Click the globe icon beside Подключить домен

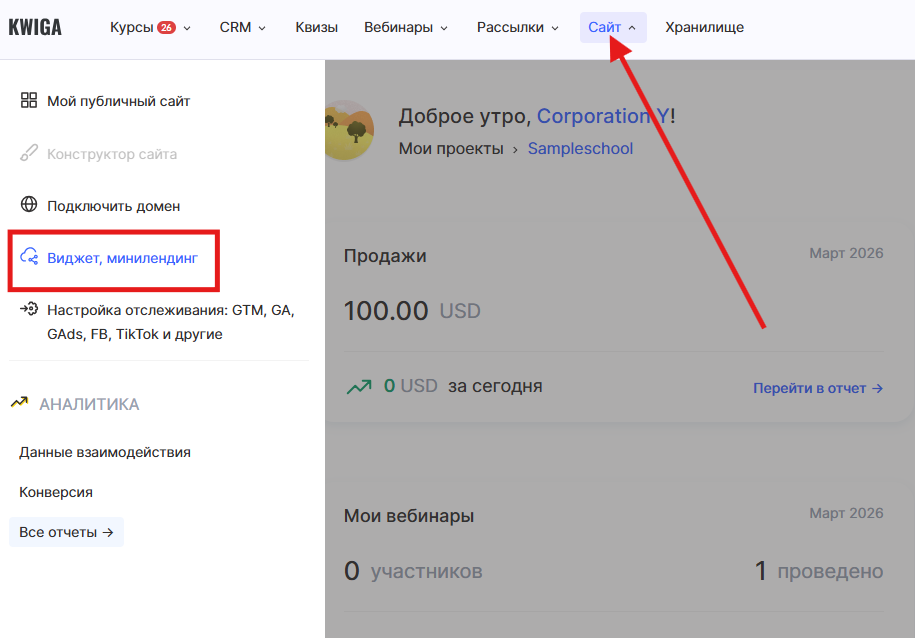tap(29, 205)
